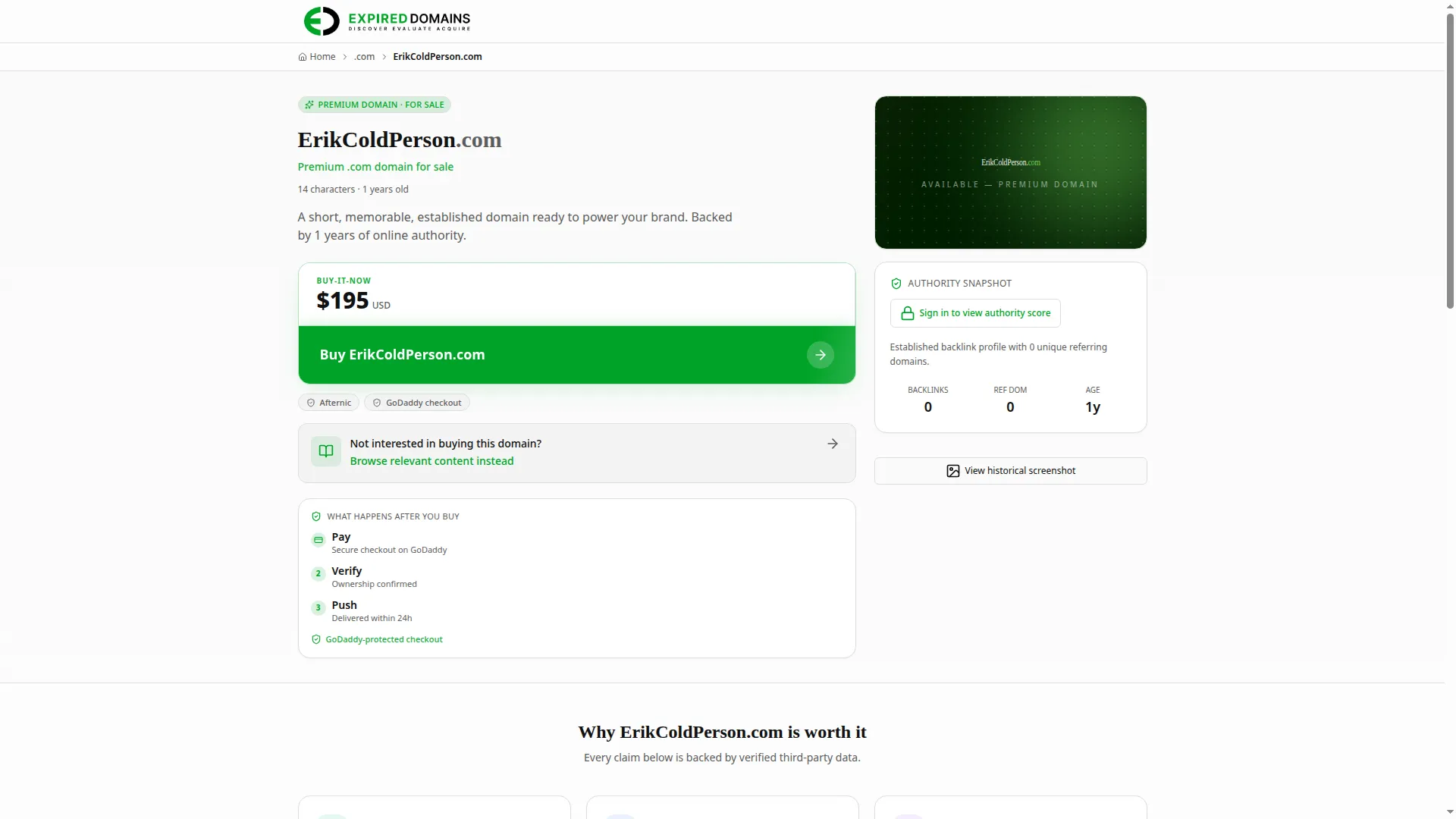Click the shield icon by What Happens heading
The width and height of the screenshot is (1456, 819).
[x=316, y=516]
